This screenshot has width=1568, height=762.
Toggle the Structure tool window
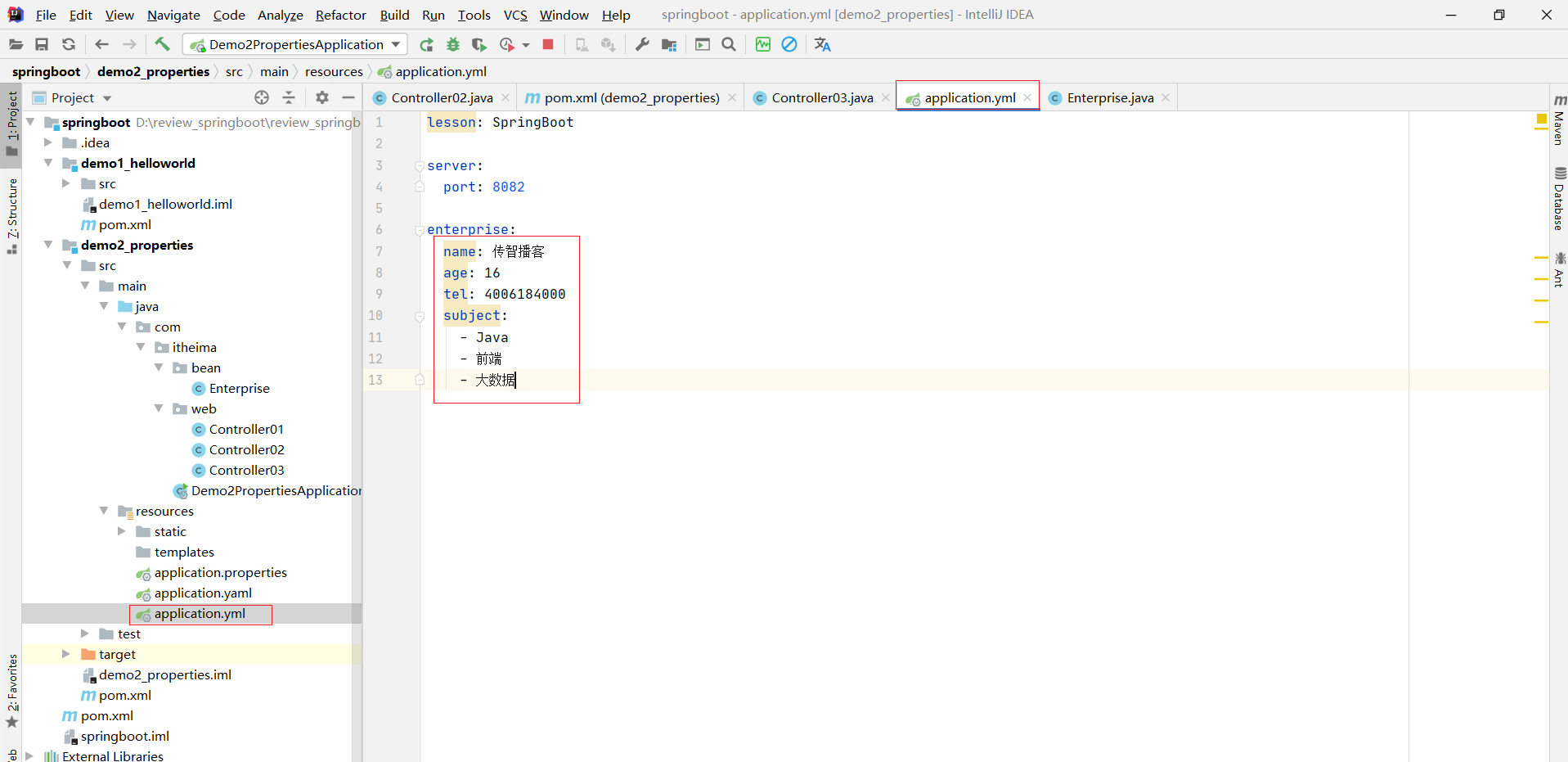(x=12, y=214)
